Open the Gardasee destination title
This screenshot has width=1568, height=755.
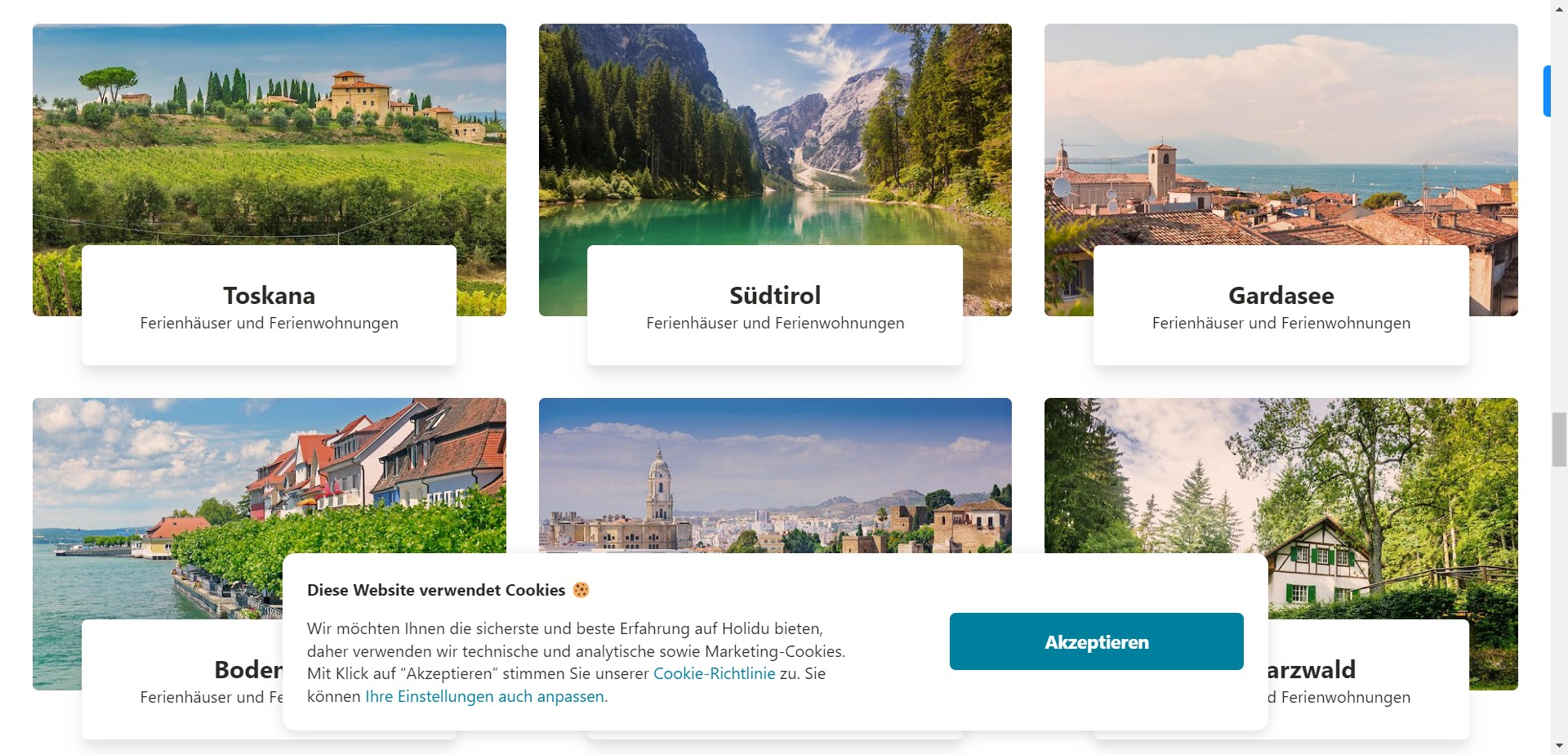(x=1281, y=295)
